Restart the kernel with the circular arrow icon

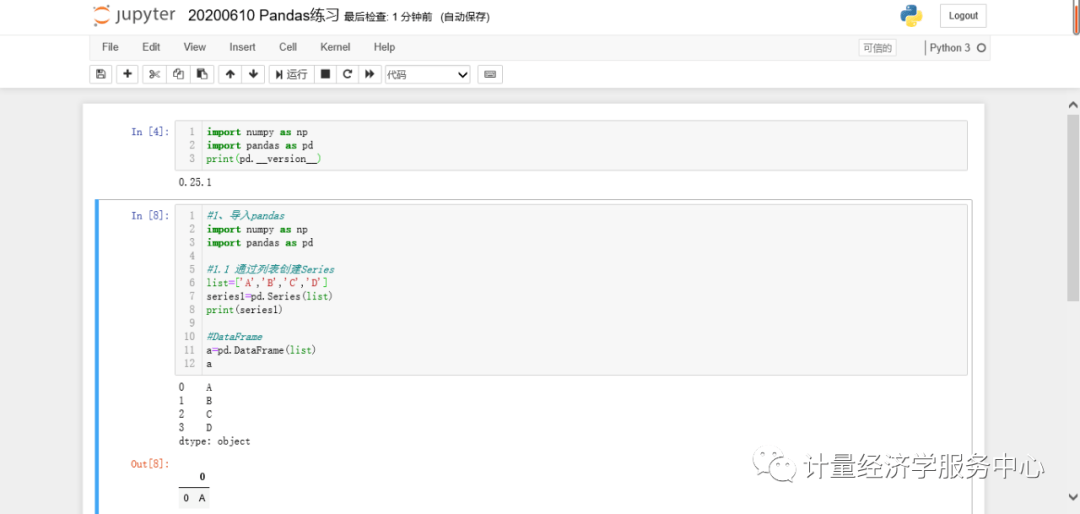348,74
